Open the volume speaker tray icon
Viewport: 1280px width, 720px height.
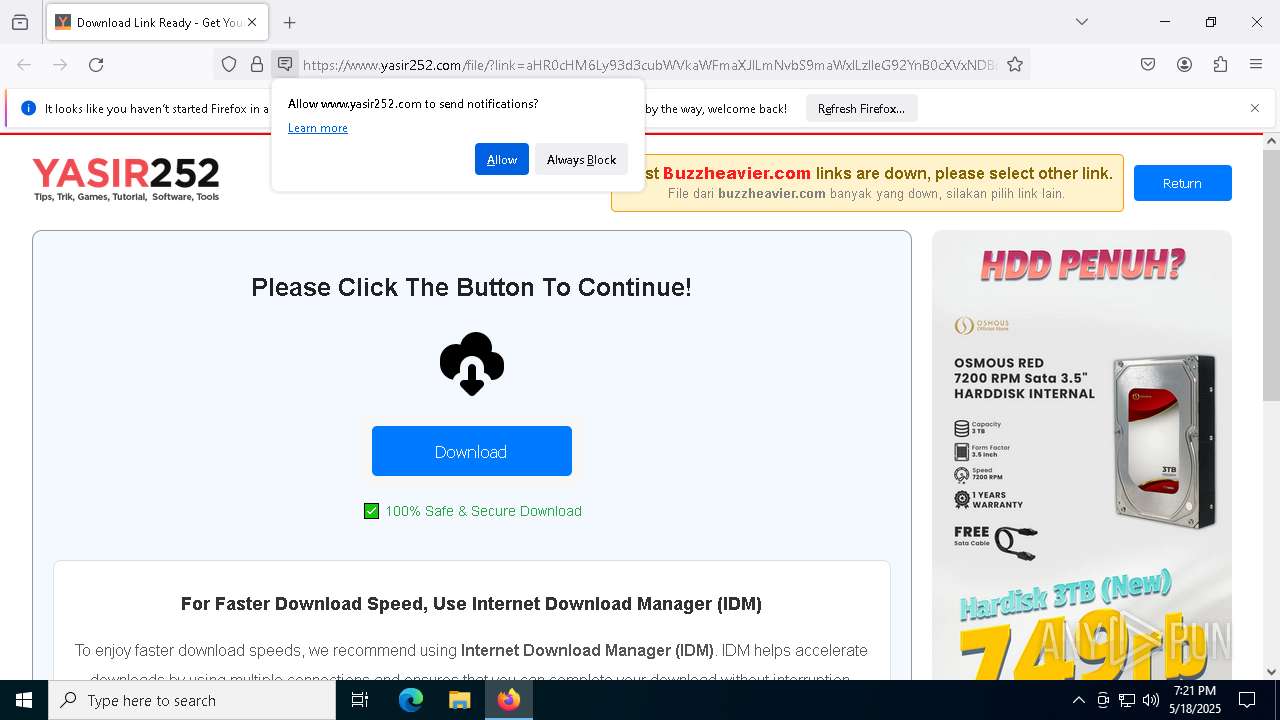click(1151, 700)
